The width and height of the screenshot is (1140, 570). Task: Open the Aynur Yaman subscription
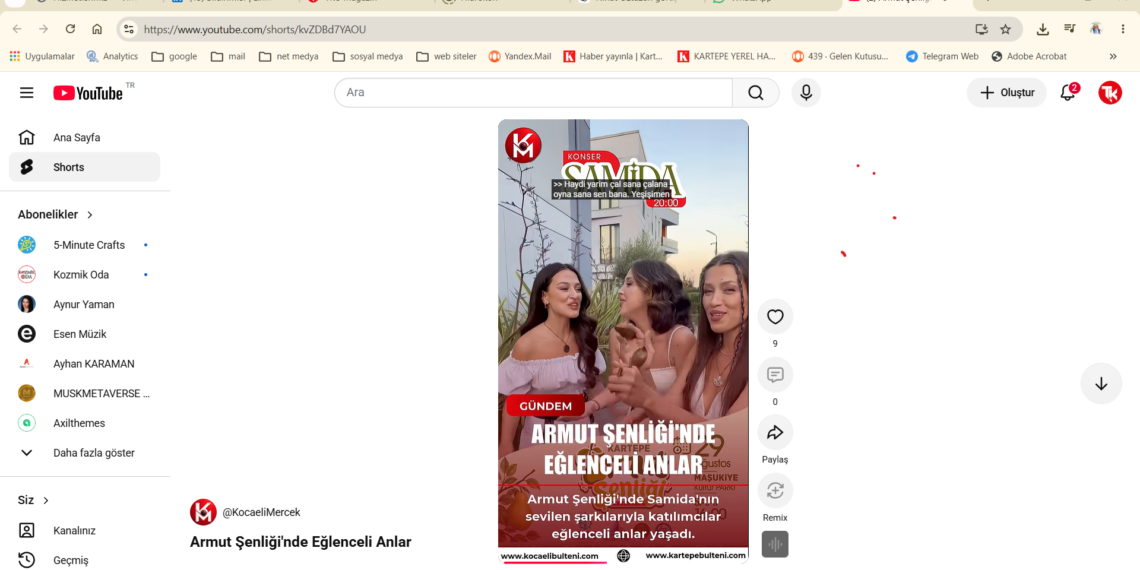point(84,305)
